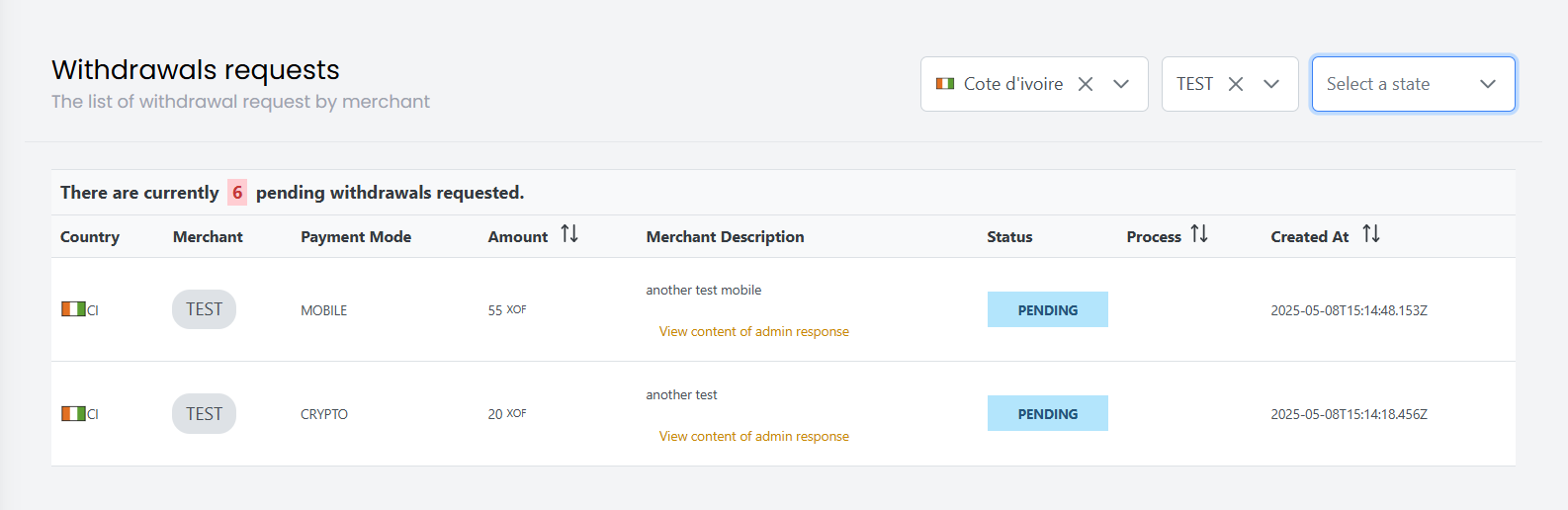The height and width of the screenshot is (510, 1568).
Task: Expand the country filter dropdown chevron
Action: click(1121, 84)
